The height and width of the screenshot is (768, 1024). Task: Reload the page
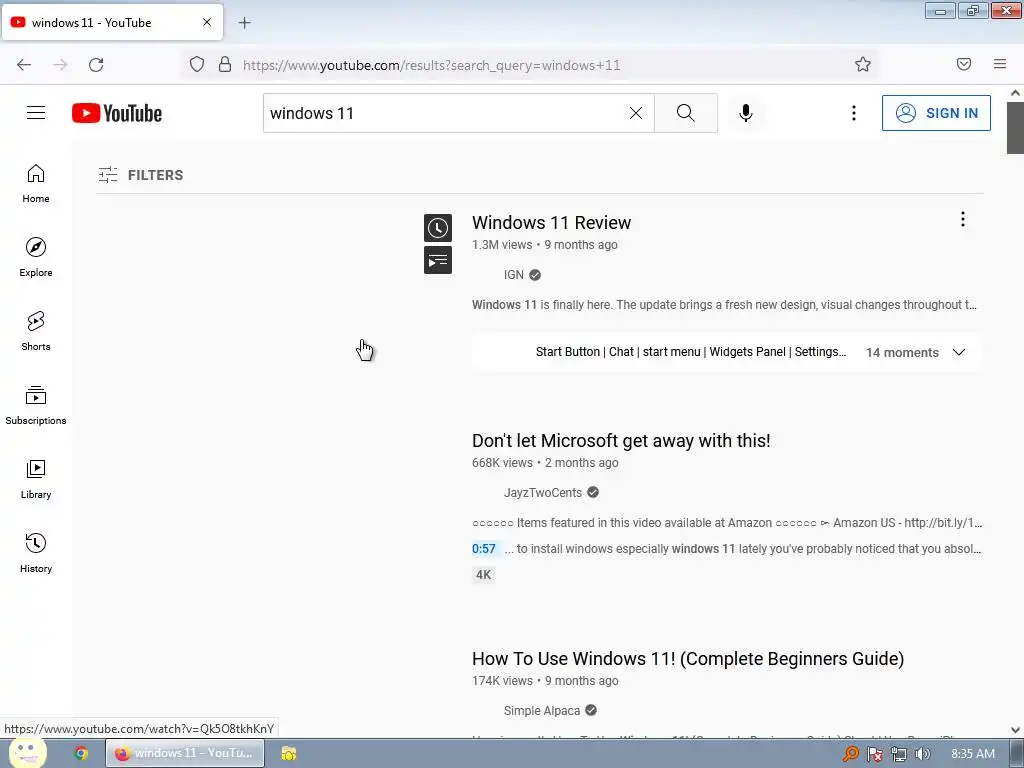[x=96, y=65]
